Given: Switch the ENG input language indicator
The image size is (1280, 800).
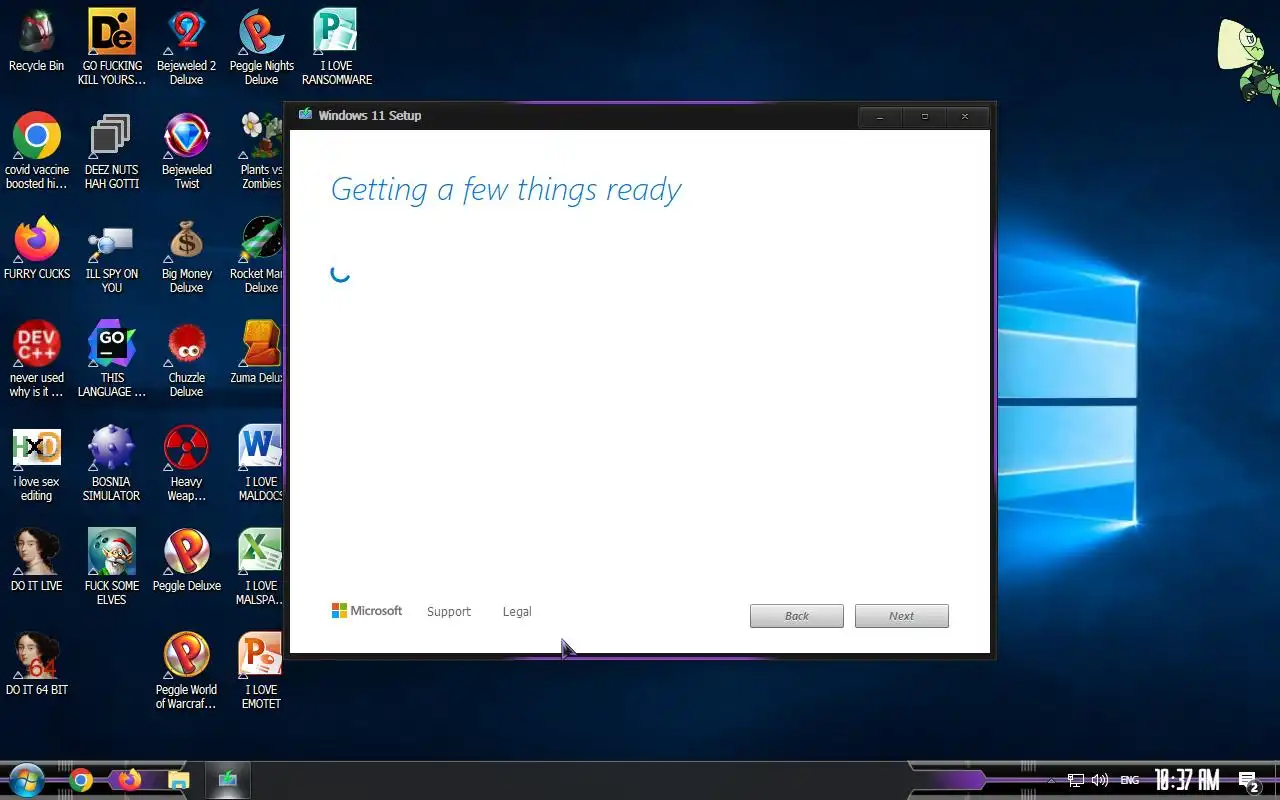Looking at the screenshot, I should tap(1130, 780).
